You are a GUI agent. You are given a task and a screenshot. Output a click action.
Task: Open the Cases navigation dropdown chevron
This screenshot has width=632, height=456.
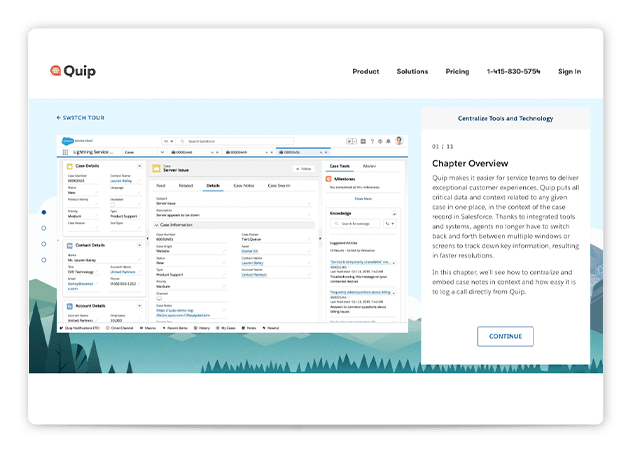click(162, 152)
